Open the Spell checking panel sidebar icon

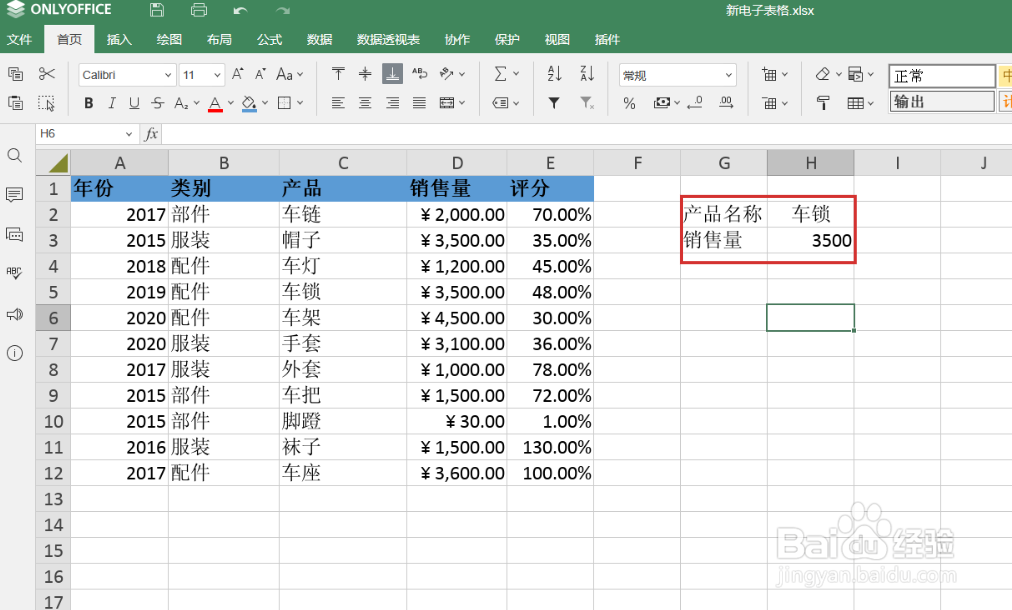(14, 274)
